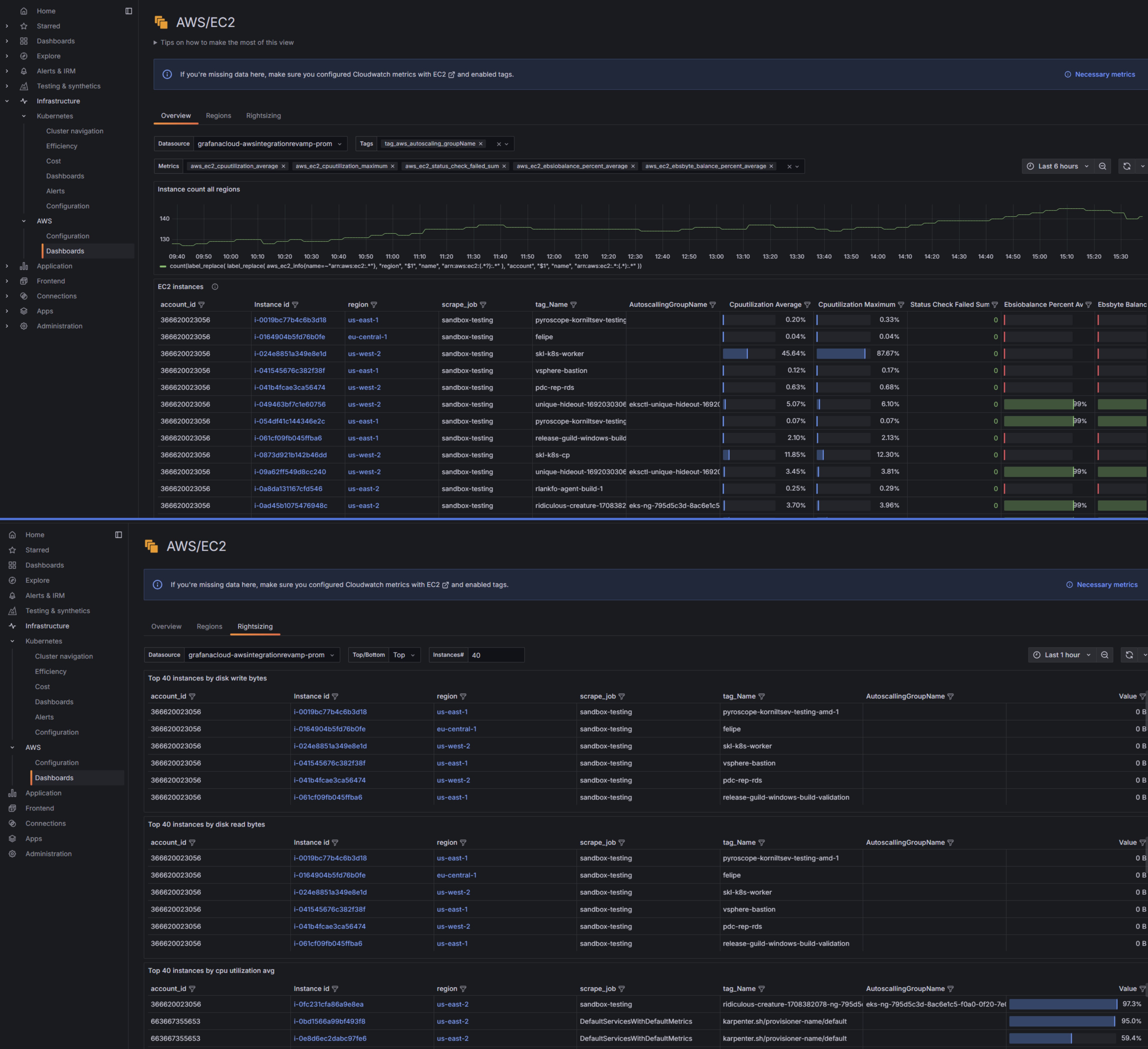Open the Last 6 hours time picker

click(1057, 166)
